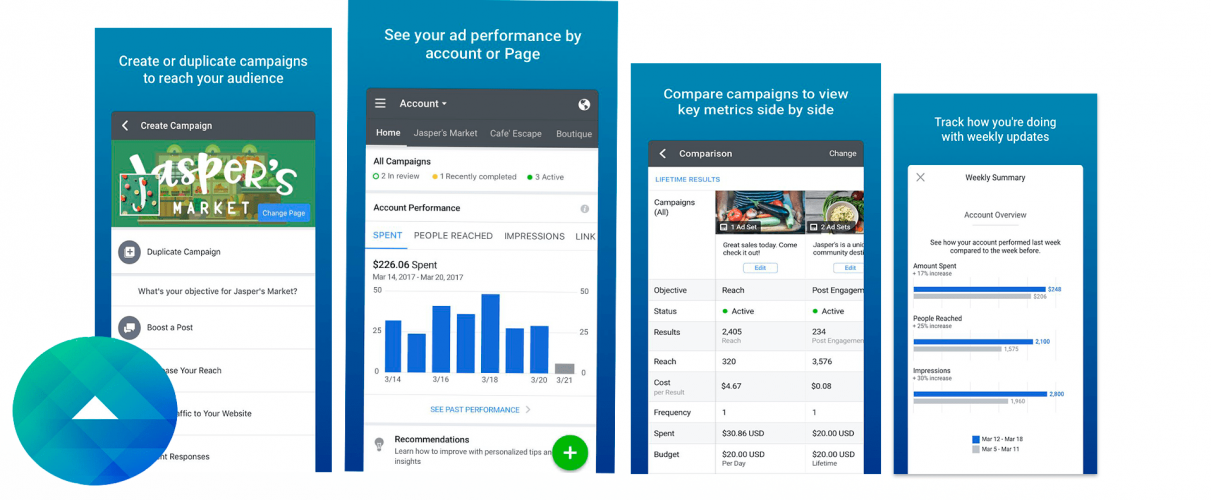Click the Duplicate Campaign plus icon
This screenshot has width=1211, height=500.
[x=129, y=252]
